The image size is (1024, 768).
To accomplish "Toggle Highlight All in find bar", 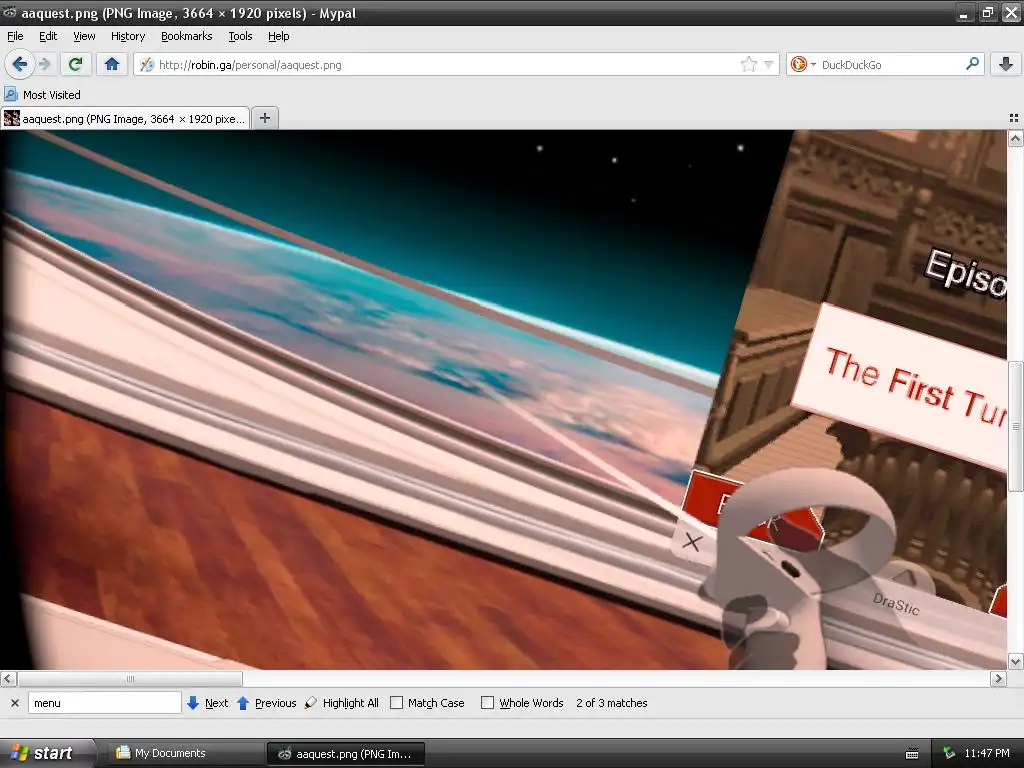I will (x=342, y=703).
